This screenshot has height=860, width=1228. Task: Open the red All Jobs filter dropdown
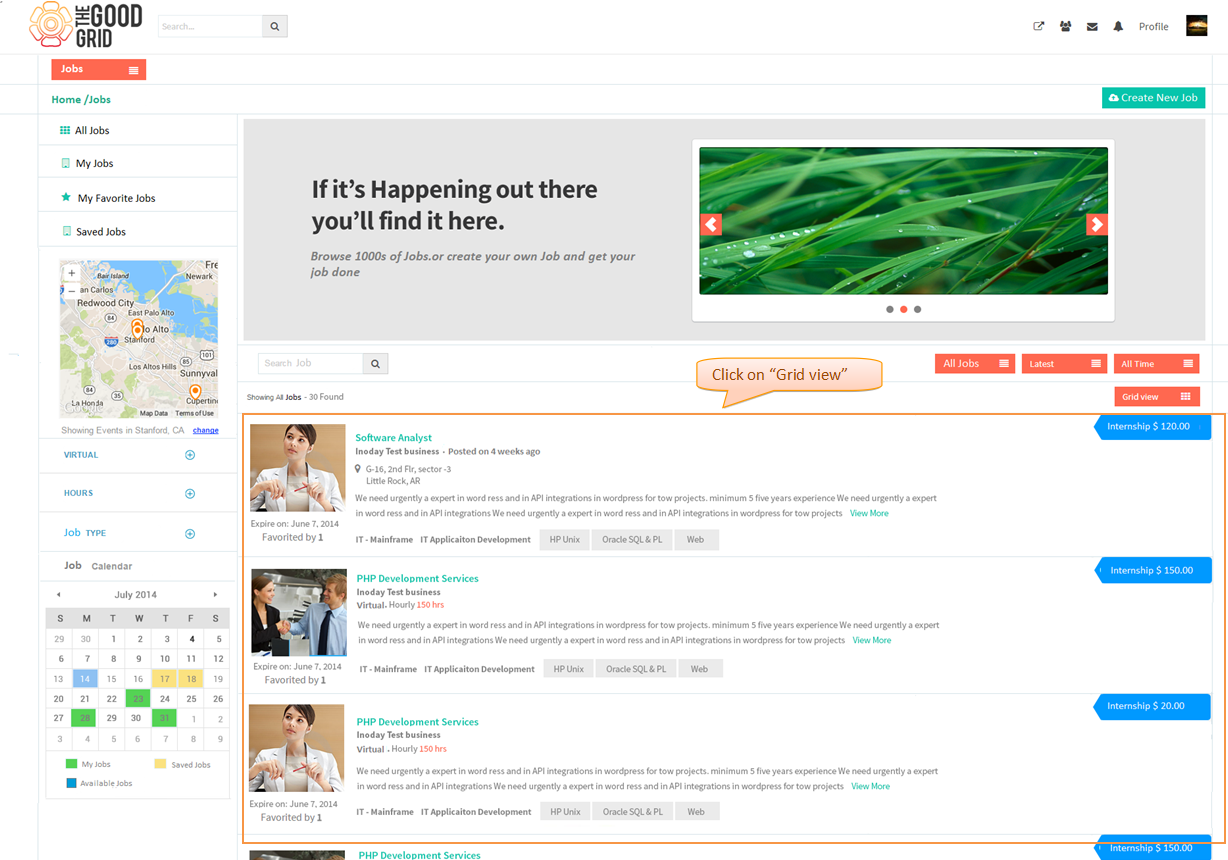pyautogui.click(x=975, y=363)
